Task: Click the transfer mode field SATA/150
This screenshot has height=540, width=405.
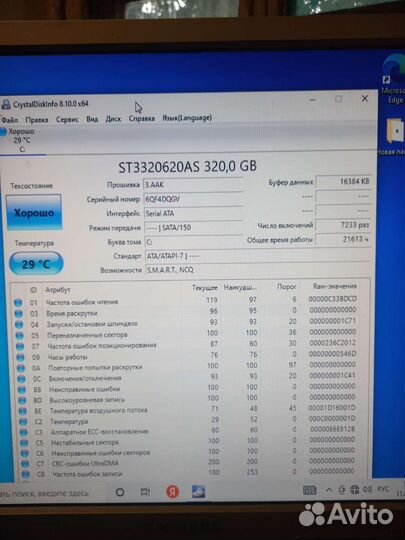Action: pyautogui.click(x=194, y=227)
